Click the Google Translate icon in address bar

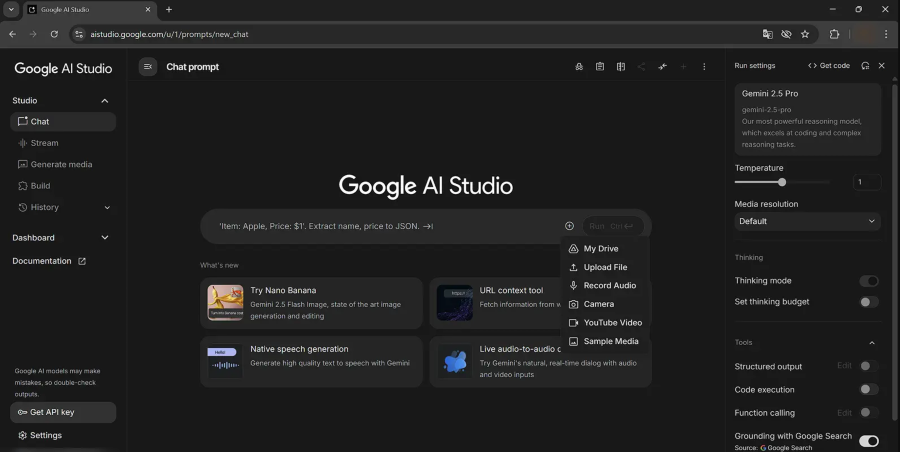pos(767,34)
